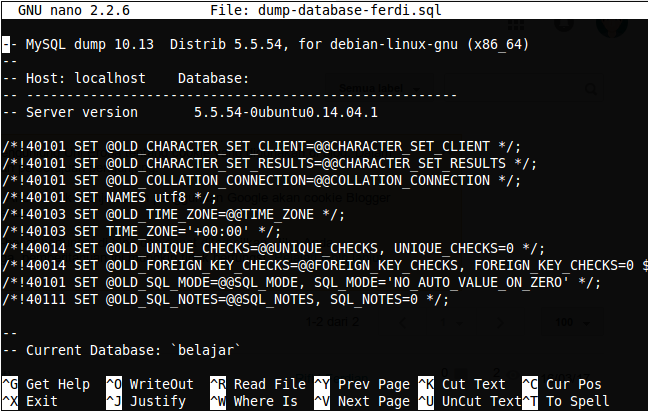Click the $ truncation marker at line end
This screenshot has height=411, width=648.
[x=642, y=266]
